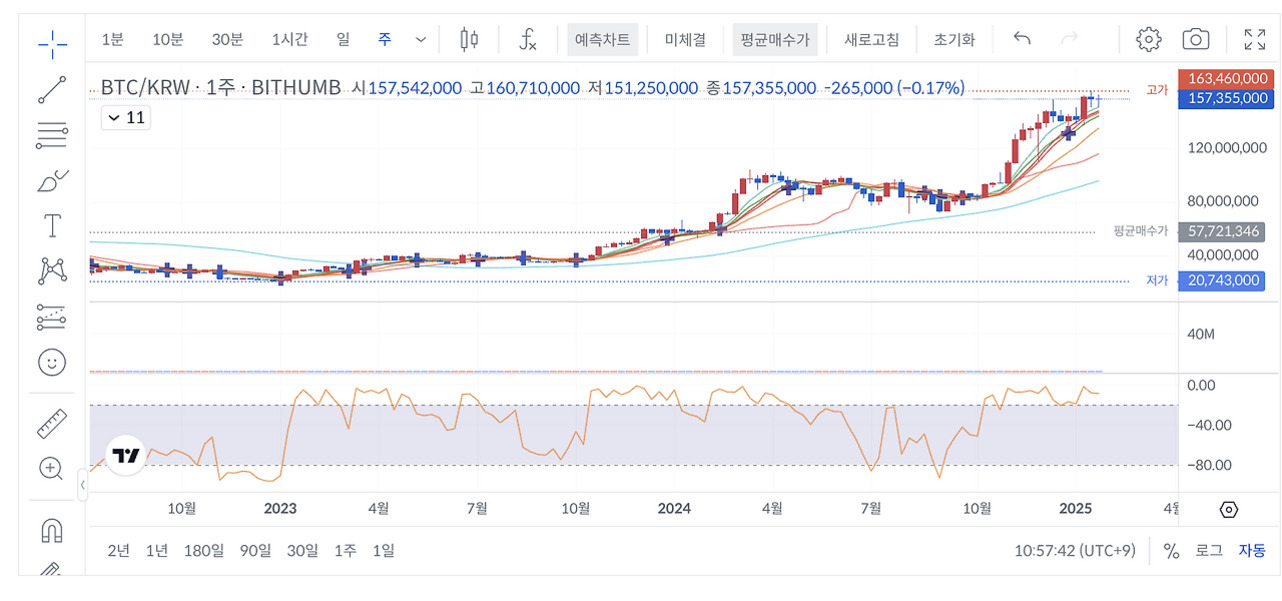Collapse the drawing toolbar with the side arrow

point(85,484)
